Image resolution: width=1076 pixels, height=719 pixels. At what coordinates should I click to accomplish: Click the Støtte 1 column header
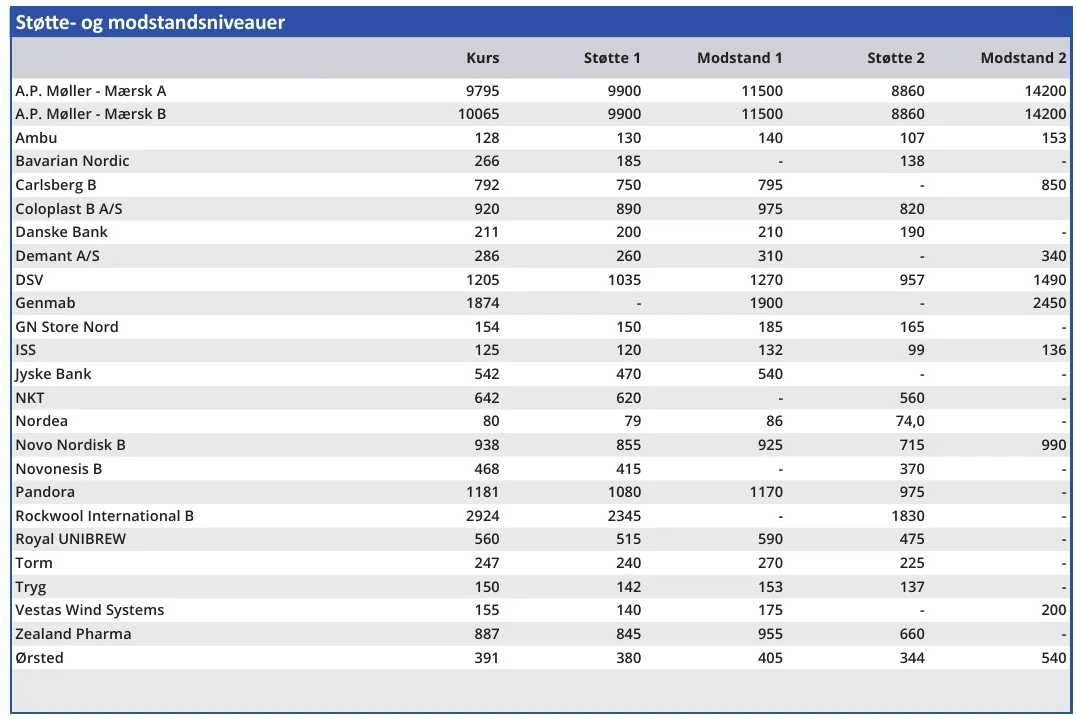(x=612, y=58)
